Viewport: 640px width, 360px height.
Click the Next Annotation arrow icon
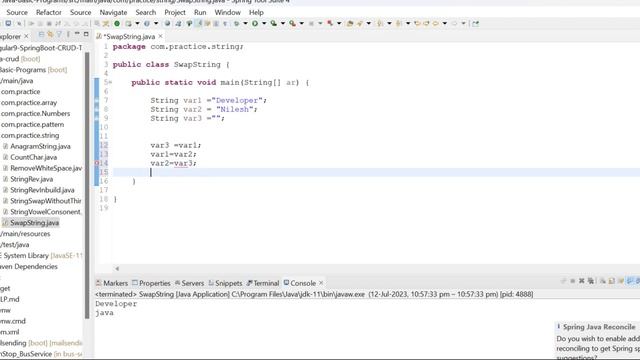pos(380,23)
